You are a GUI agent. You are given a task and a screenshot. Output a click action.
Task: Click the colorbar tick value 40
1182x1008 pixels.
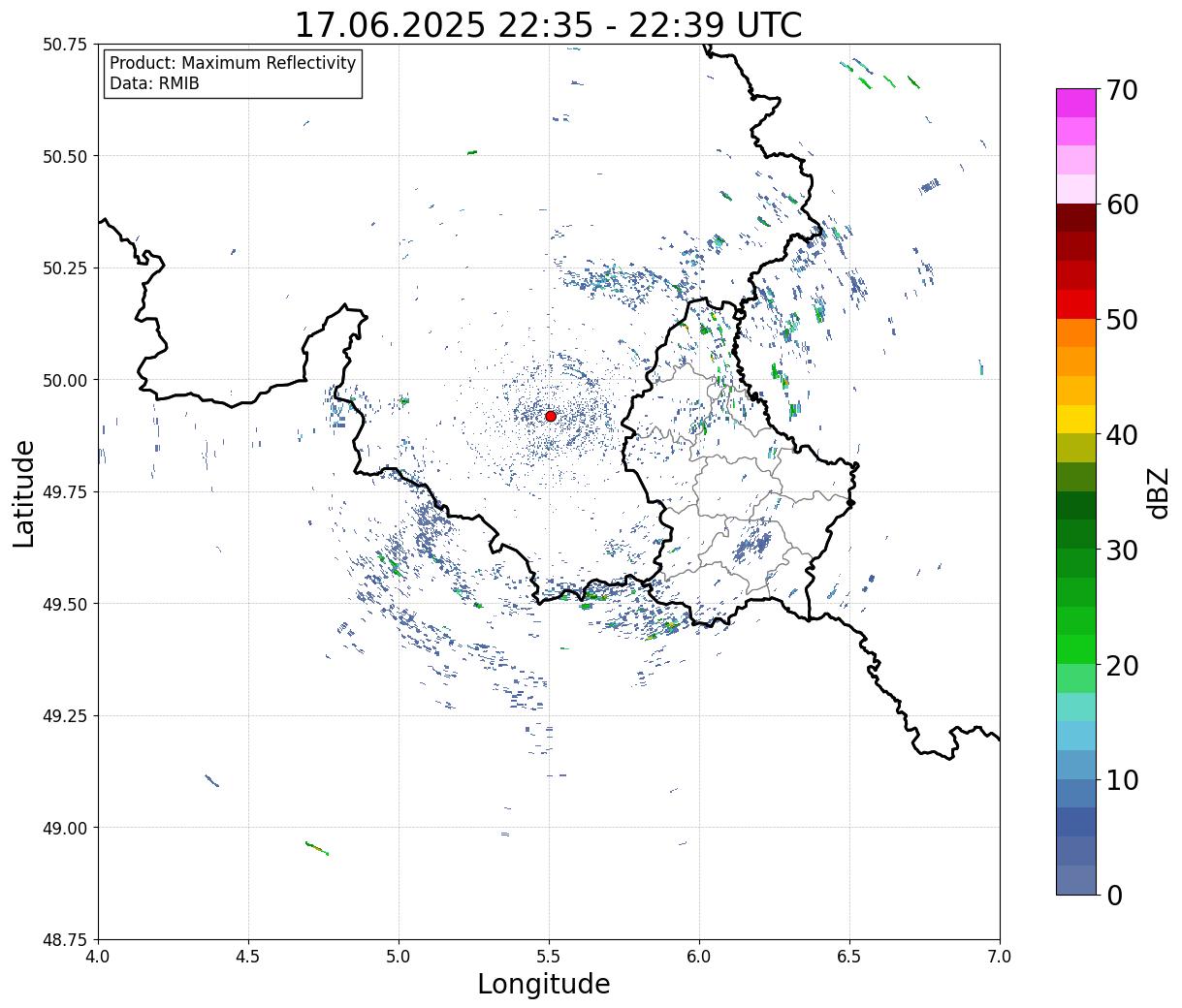(x=1121, y=435)
